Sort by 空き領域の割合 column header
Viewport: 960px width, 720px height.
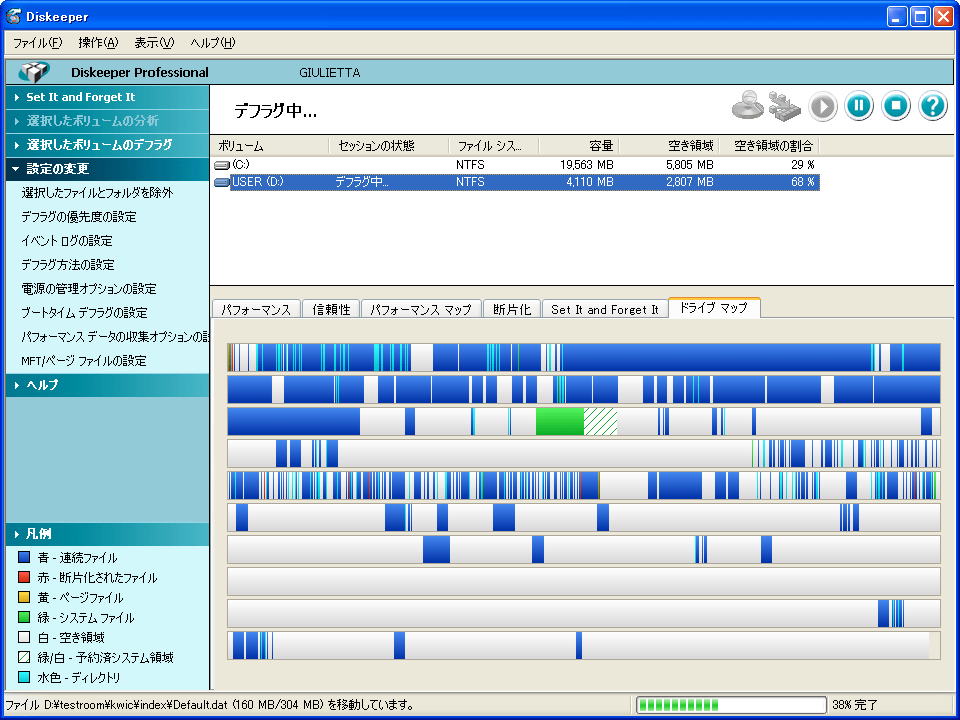[769, 146]
